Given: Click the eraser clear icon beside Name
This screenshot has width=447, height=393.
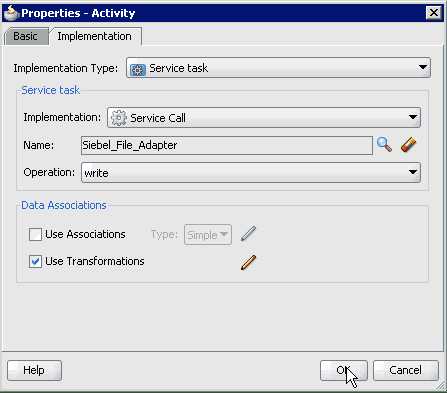Looking at the screenshot, I should pos(408,145).
